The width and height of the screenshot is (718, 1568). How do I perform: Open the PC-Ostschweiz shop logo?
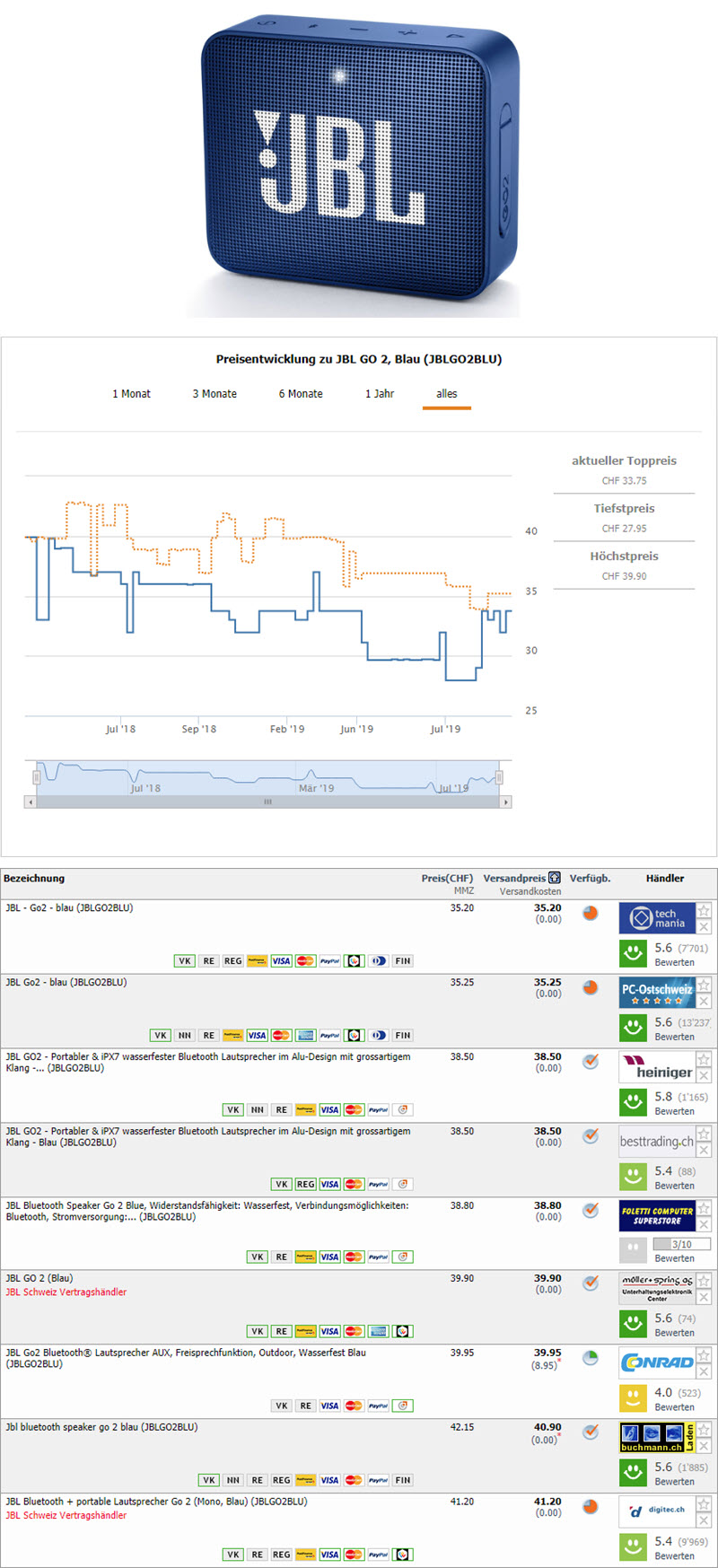(657, 993)
